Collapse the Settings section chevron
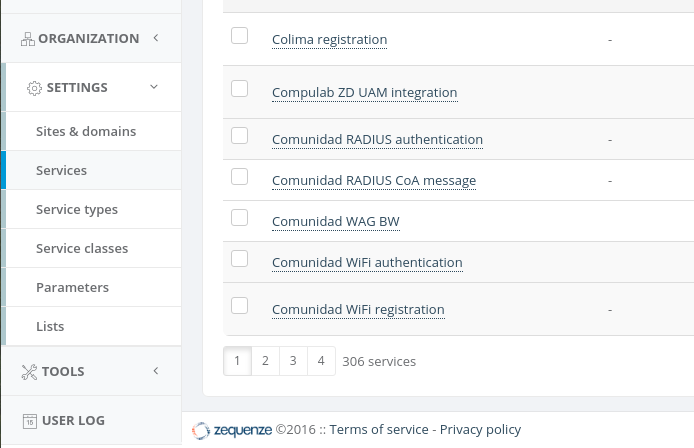Screen dimensions: 694x448 coord(154,87)
